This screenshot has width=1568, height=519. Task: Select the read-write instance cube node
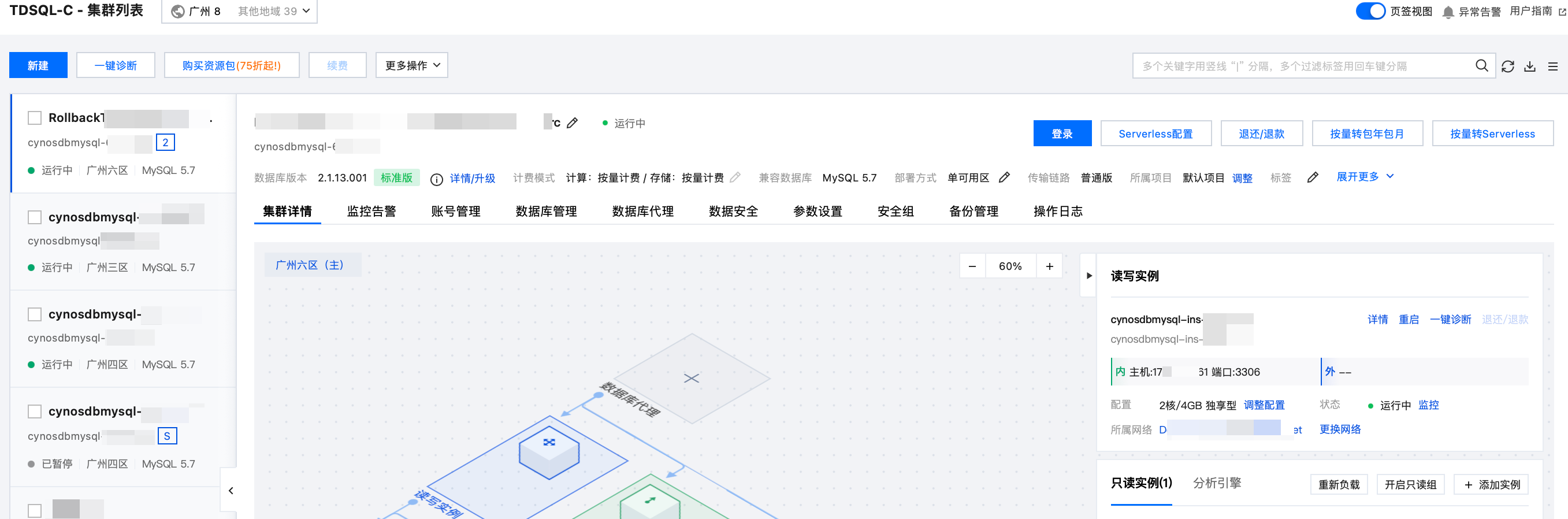click(x=549, y=451)
